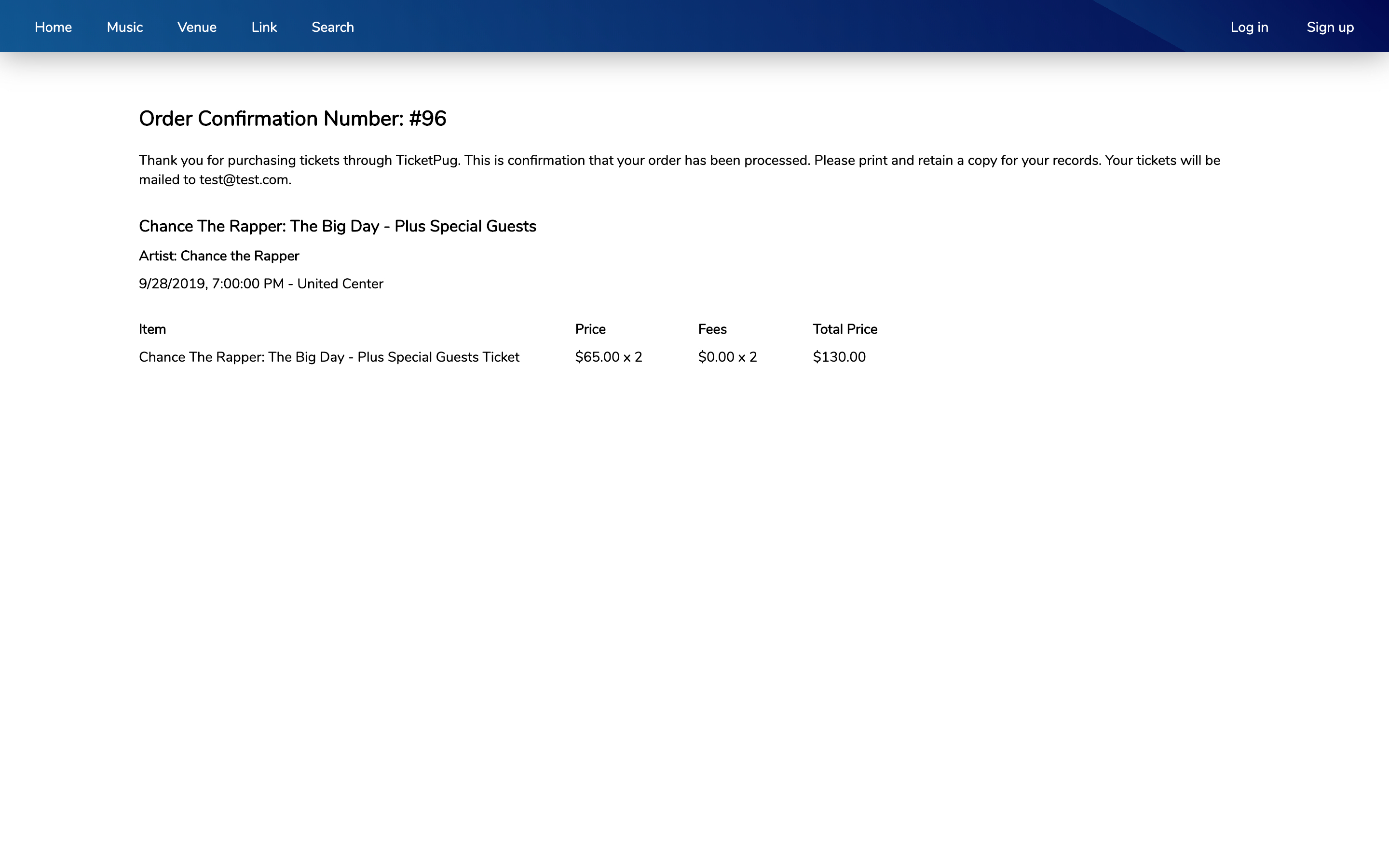This screenshot has width=1389, height=868.
Task: Click the Sign up link
Action: [1330, 27]
